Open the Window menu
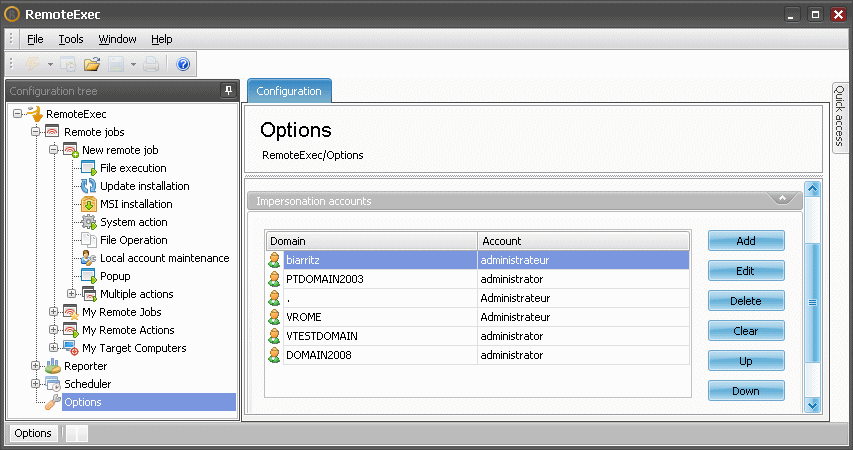Image resolution: width=853 pixels, height=450 pixels. (x=117, y=39)
